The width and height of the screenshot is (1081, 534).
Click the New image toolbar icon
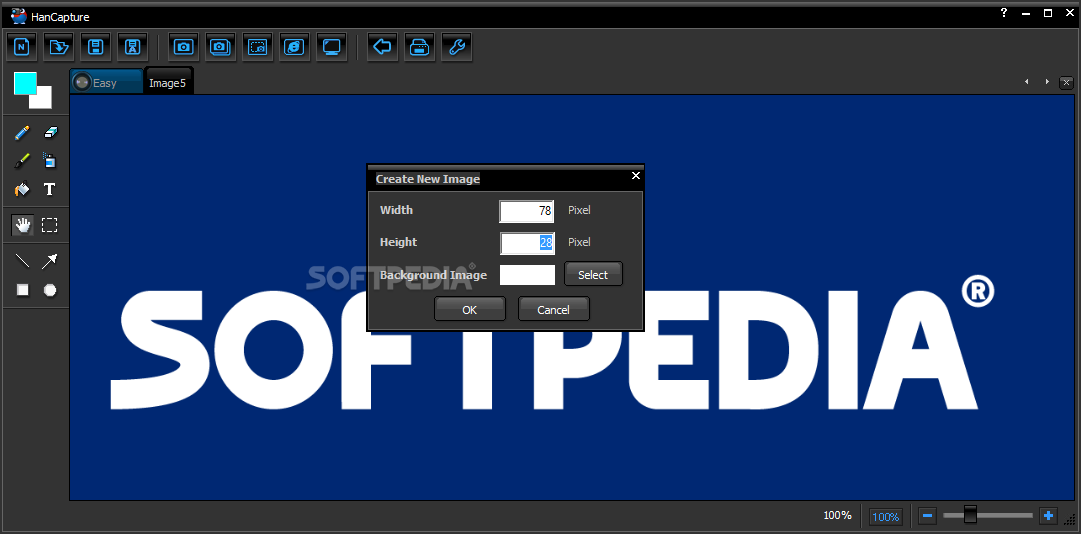tap(22, 47)
